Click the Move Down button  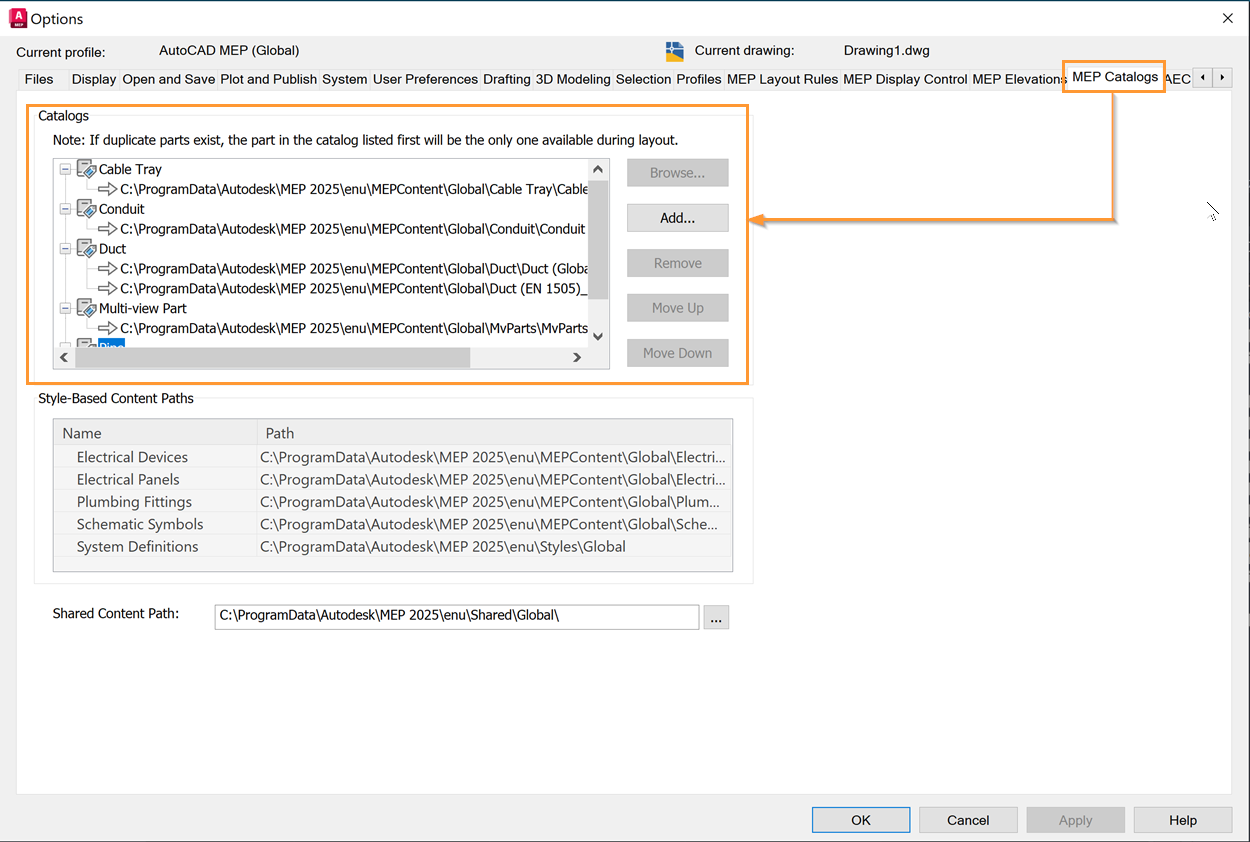point(677,353)
